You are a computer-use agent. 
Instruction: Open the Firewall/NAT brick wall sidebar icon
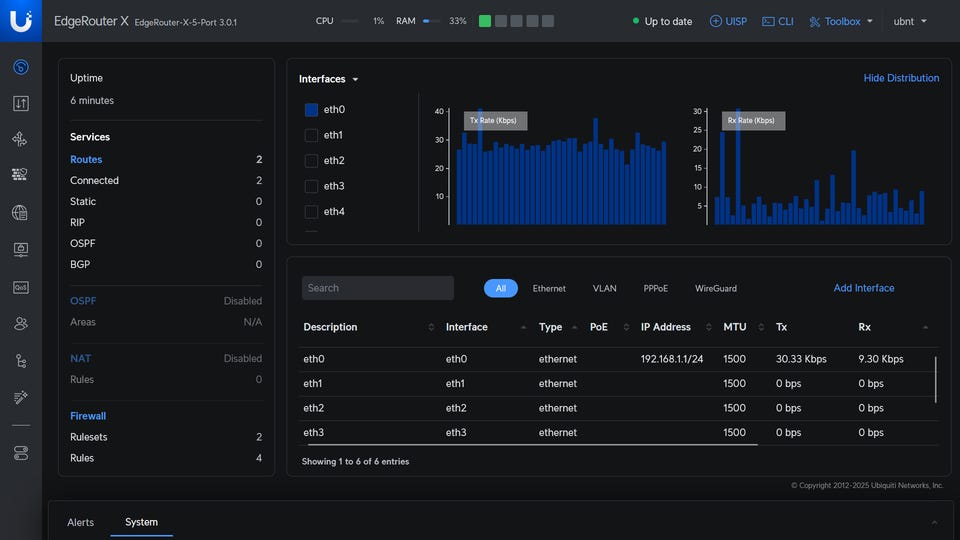pyautogui.click(x=21, y=175)
